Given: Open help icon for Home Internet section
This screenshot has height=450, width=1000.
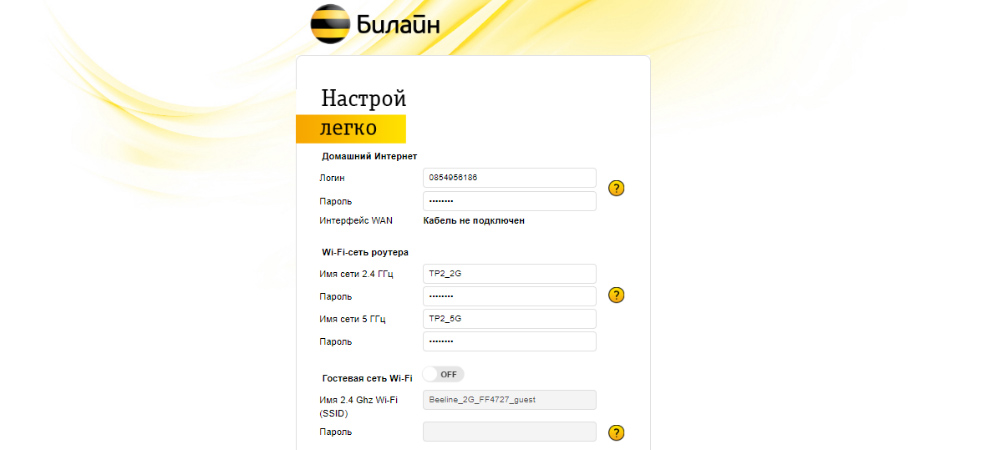Looking at the screenshot, I should (616, 189).
